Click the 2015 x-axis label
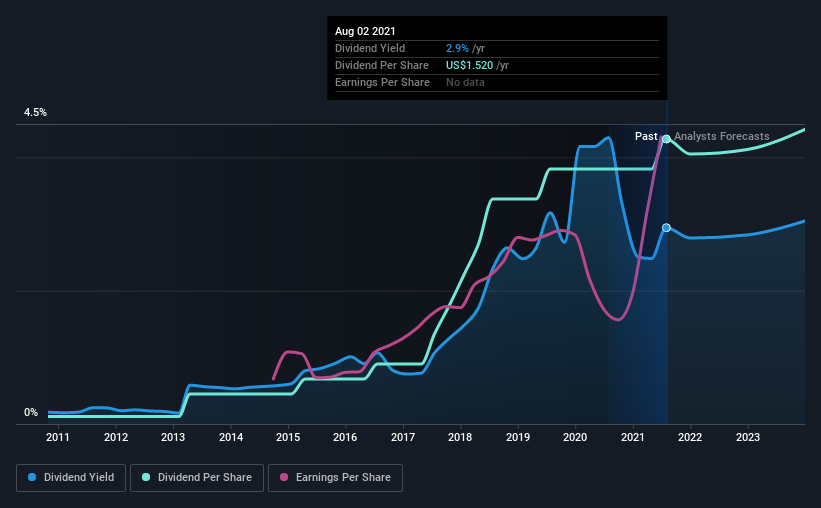821x508 pixels. [288, 437]
